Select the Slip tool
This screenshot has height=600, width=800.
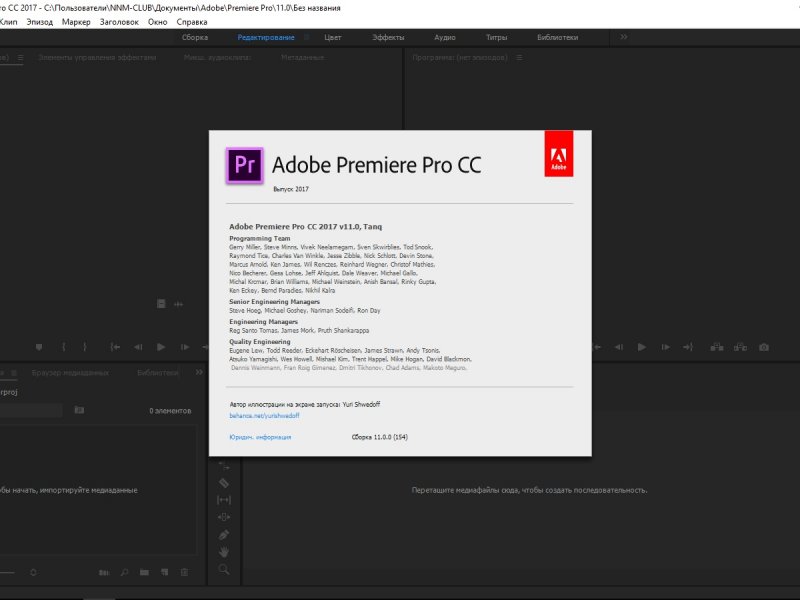(x=224, y=500)
